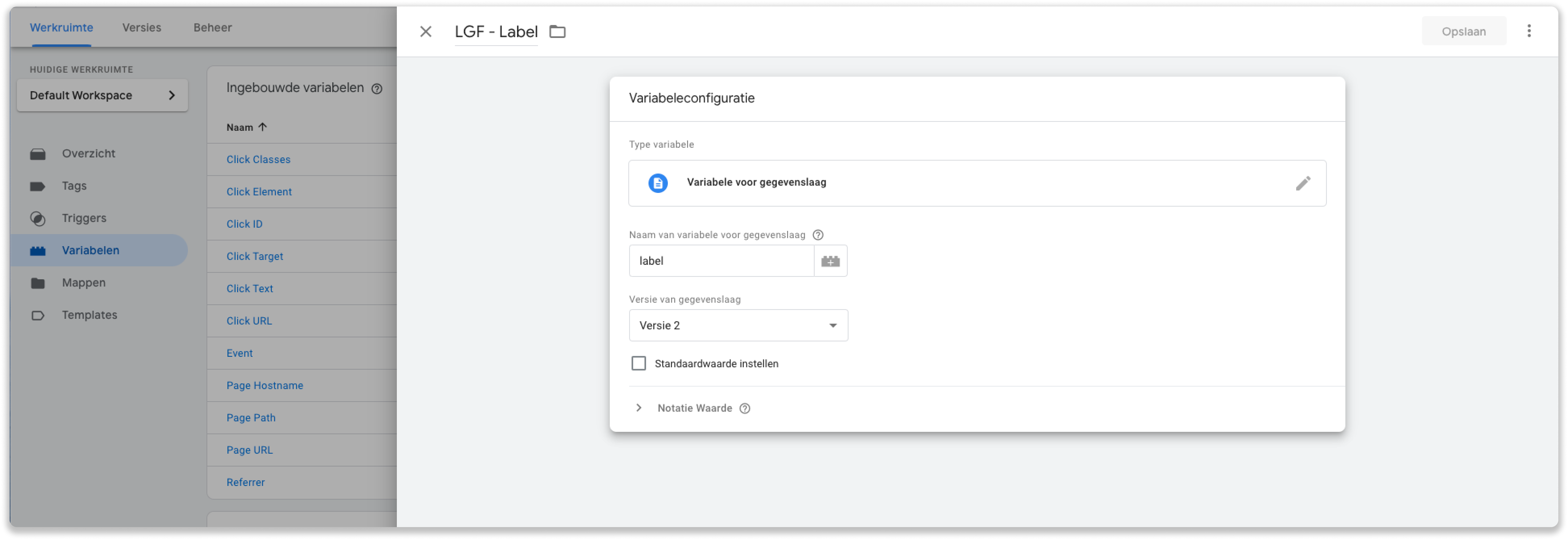Open the Click Element variable
Viewport: 1568px width, 540px height.
[x=259, y=192]
